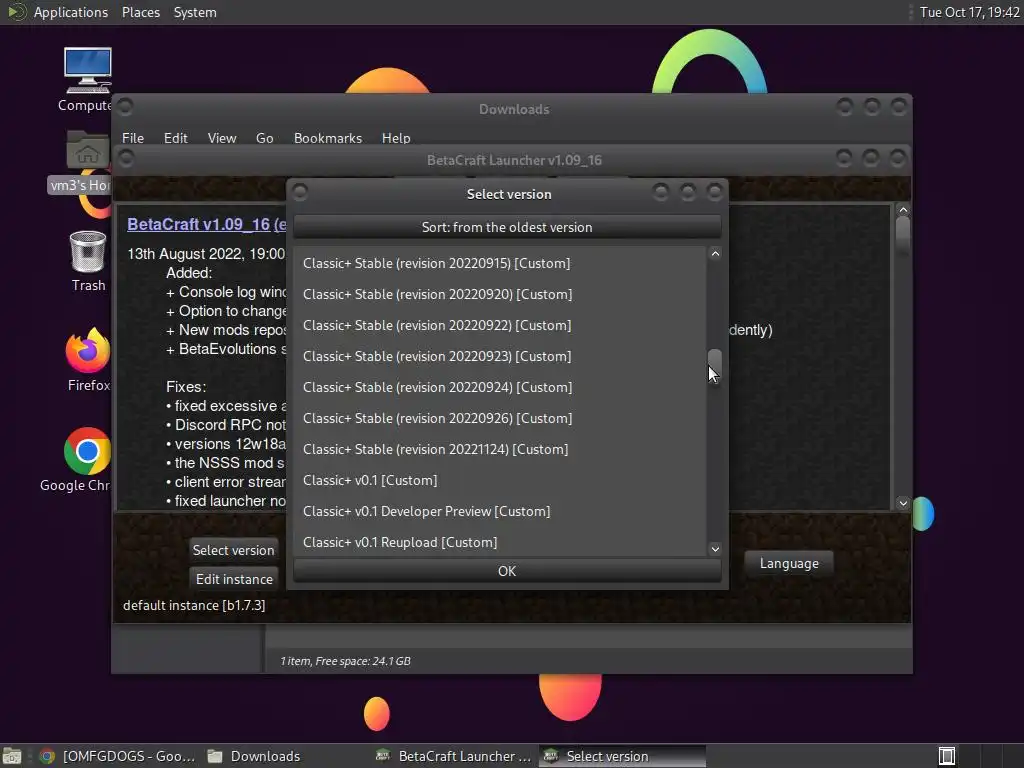
Task: Toggle the sort order button 'from the oldest version'
Action: coord(507,227)
